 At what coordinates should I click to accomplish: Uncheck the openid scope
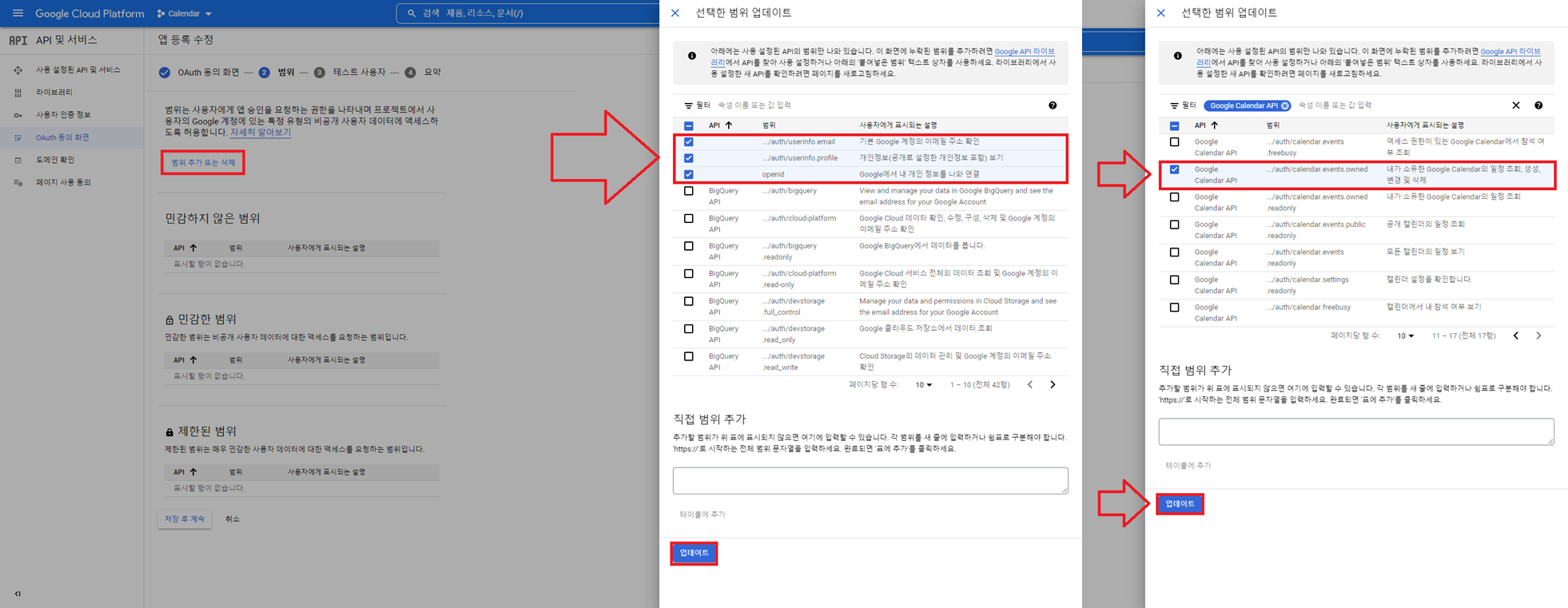689,174
